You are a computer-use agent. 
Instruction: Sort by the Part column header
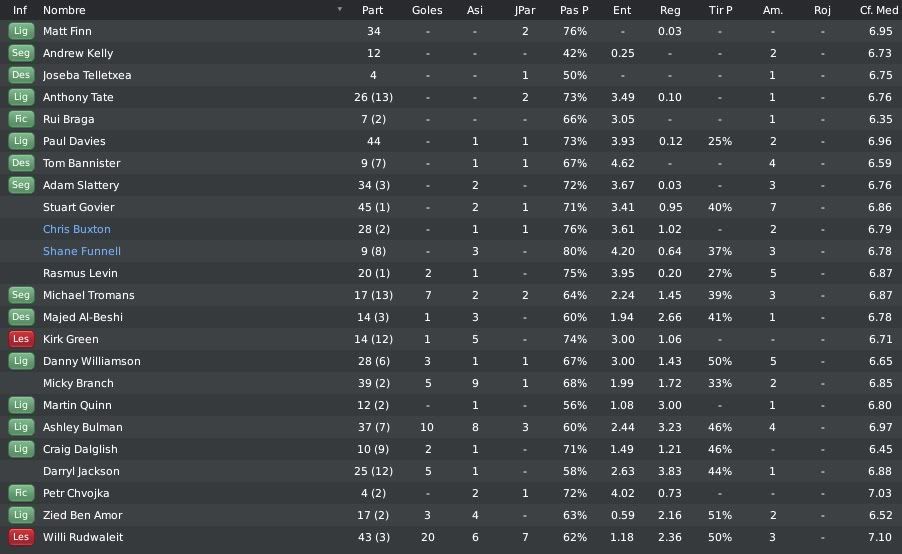coord(372,10)
